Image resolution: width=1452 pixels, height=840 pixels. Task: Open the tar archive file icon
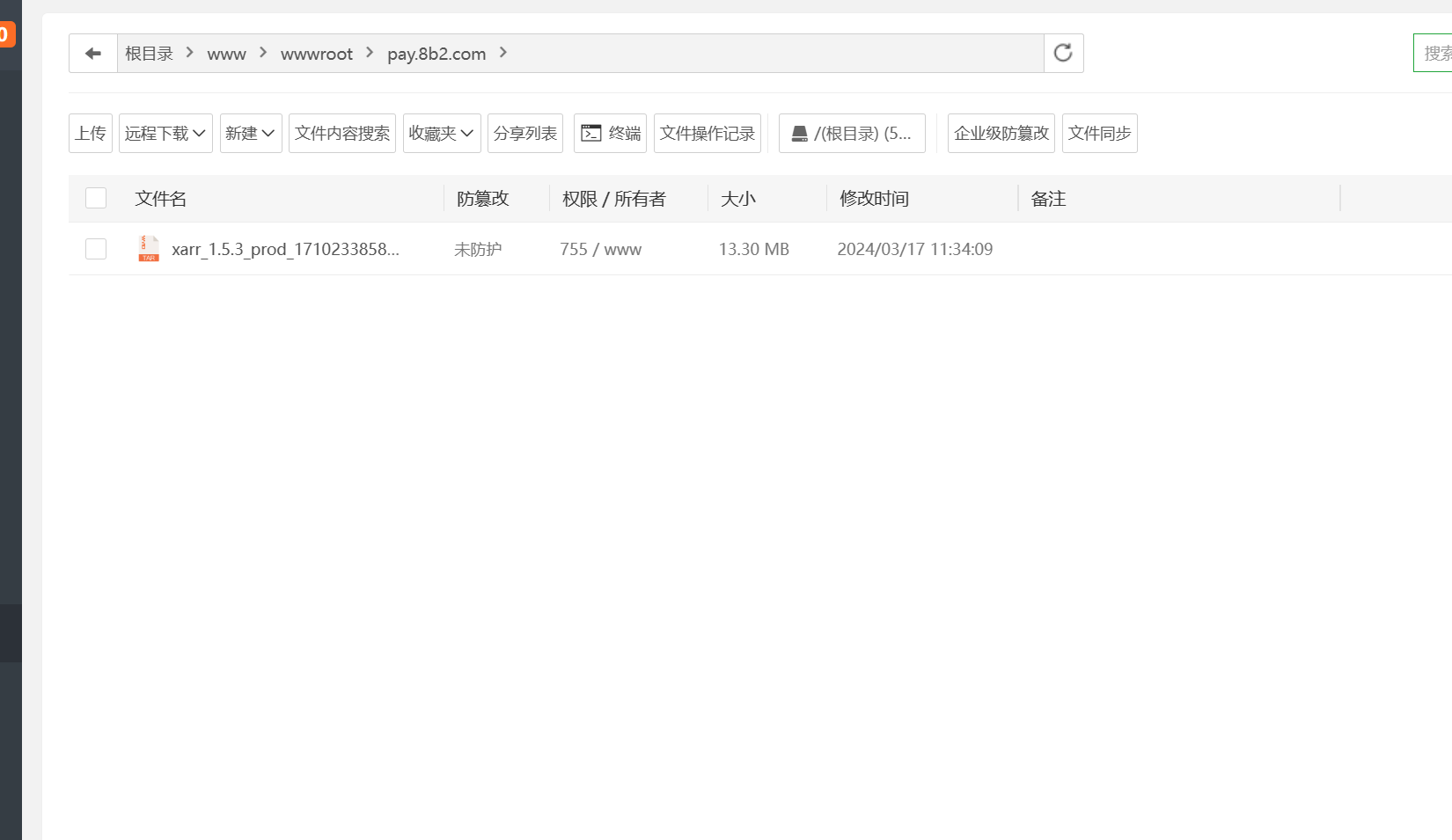click(x=148, y=248)
